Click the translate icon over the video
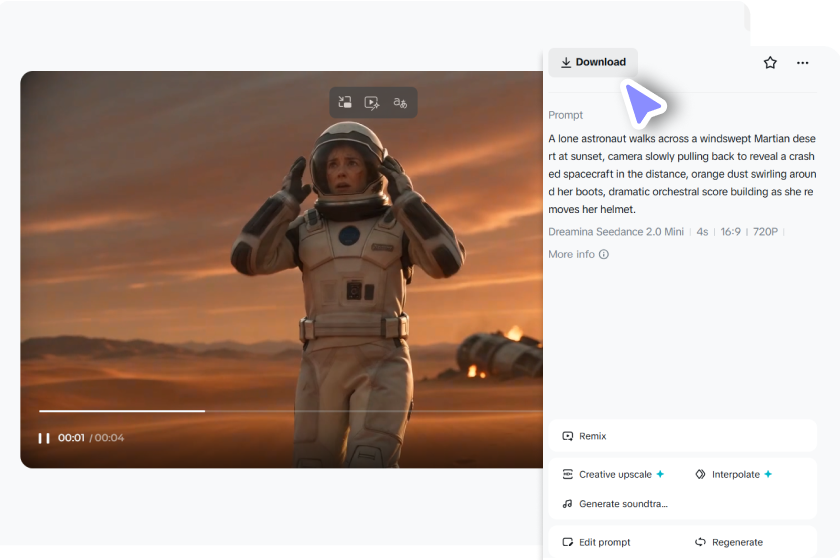Image resolution: width=840 pixels, height=560 pixels. click(400, 102)
